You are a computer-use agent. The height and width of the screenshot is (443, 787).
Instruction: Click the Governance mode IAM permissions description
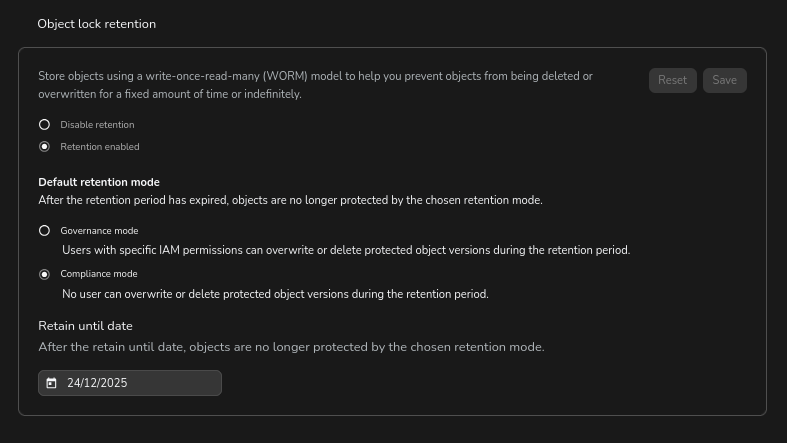point(345,250)
